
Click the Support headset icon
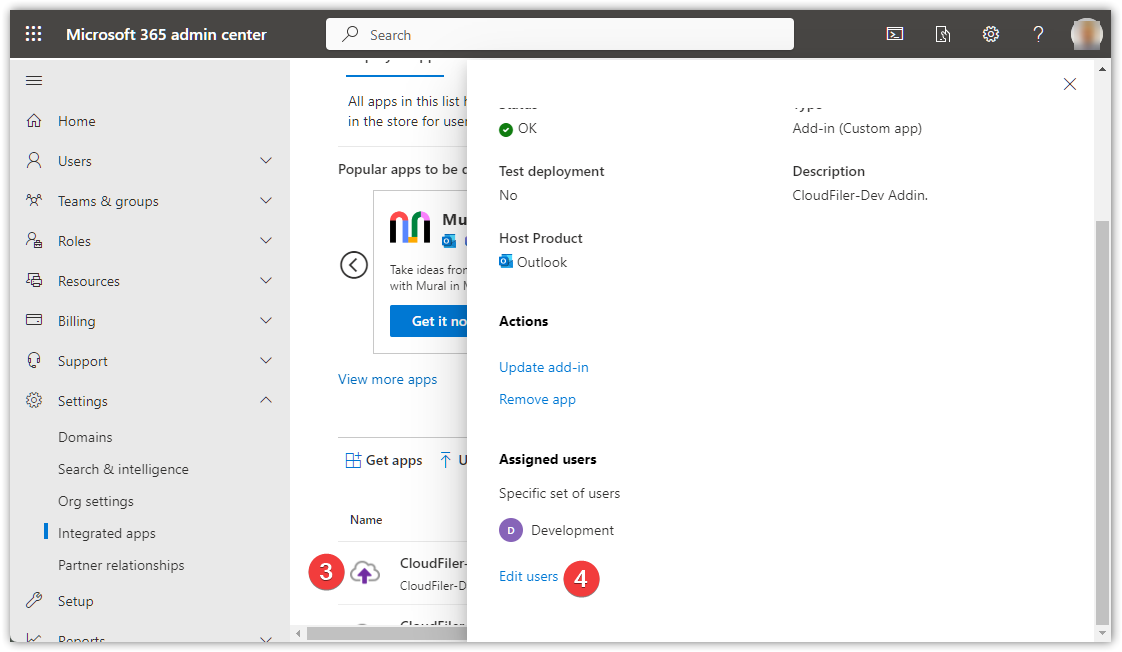tap(34, 360)
